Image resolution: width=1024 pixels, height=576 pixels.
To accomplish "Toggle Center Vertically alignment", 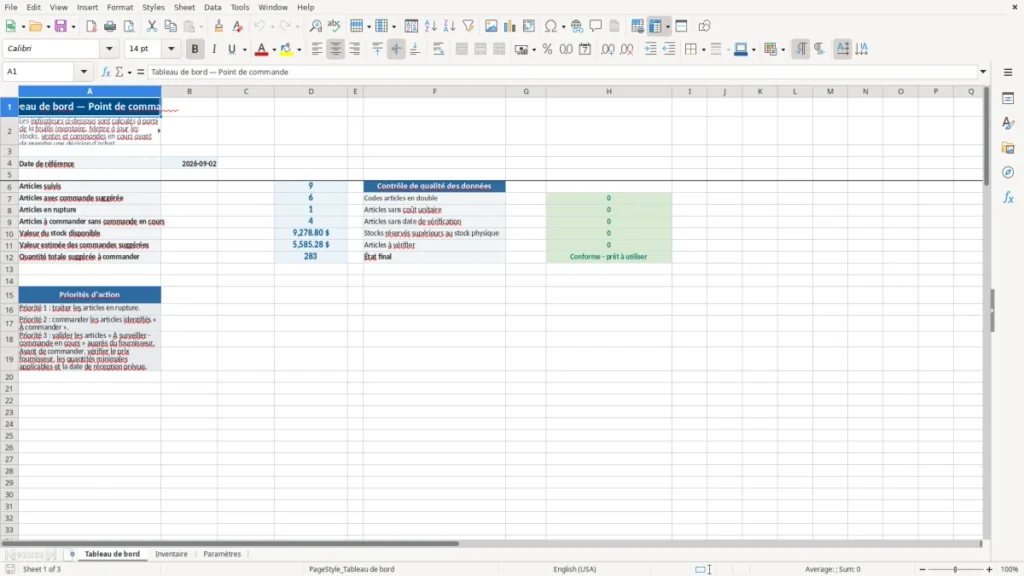I will coord(396,49).
